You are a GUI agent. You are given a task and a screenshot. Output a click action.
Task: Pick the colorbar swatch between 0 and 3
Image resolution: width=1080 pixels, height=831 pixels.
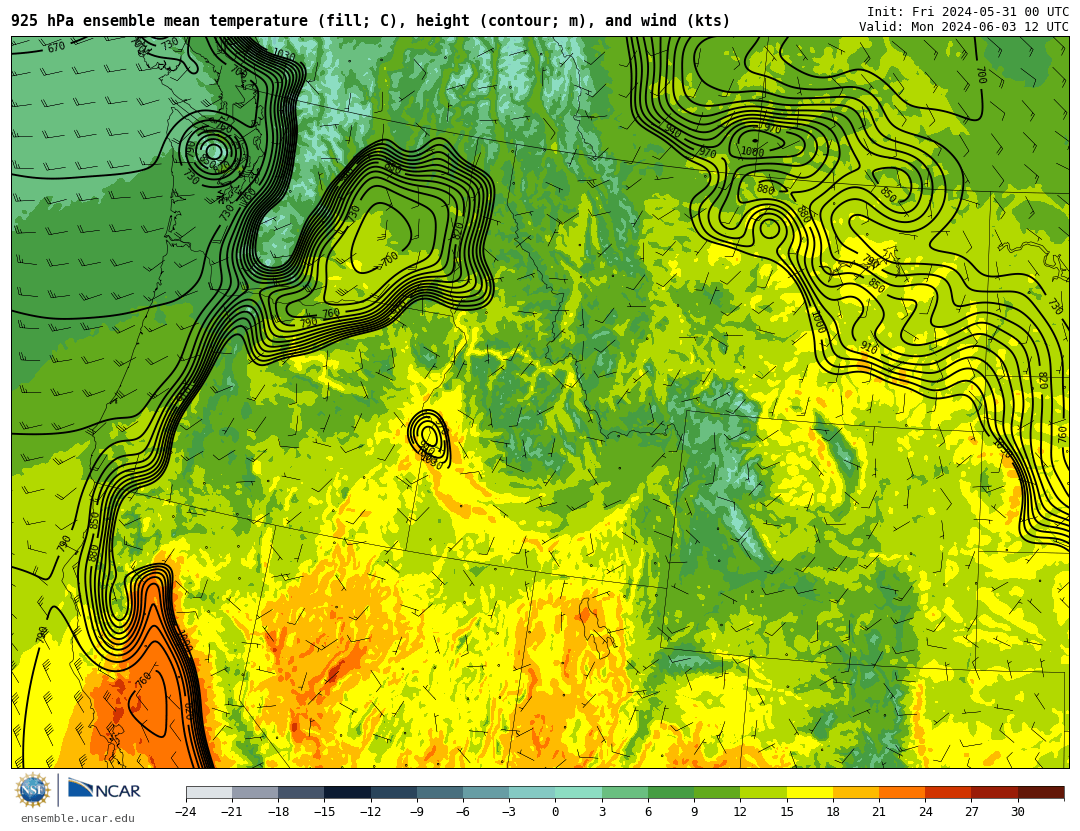[579, 792]
